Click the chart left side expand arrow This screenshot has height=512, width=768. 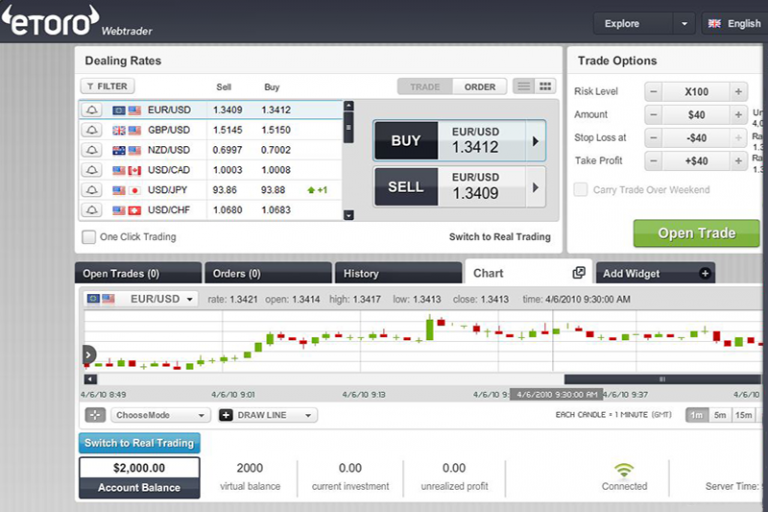coord(88,355)
